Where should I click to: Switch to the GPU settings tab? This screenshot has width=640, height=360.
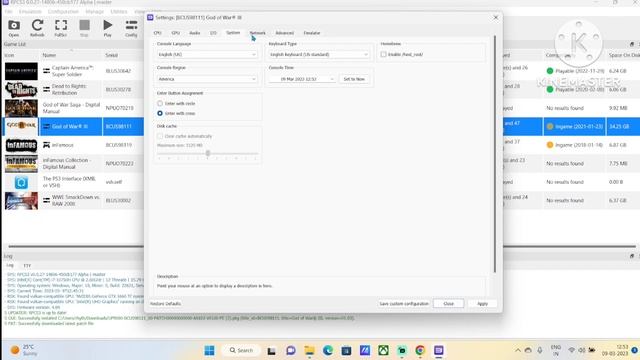coord(176,33)
